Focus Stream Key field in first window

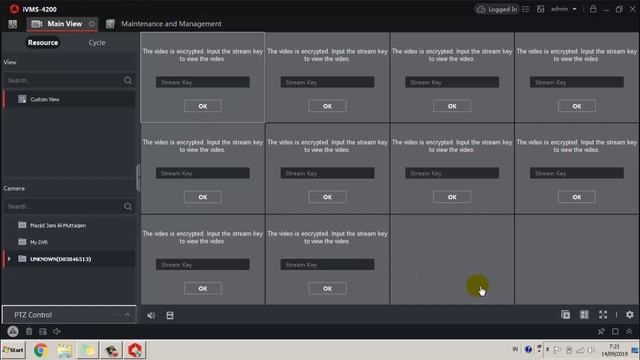tap(202, 82)
